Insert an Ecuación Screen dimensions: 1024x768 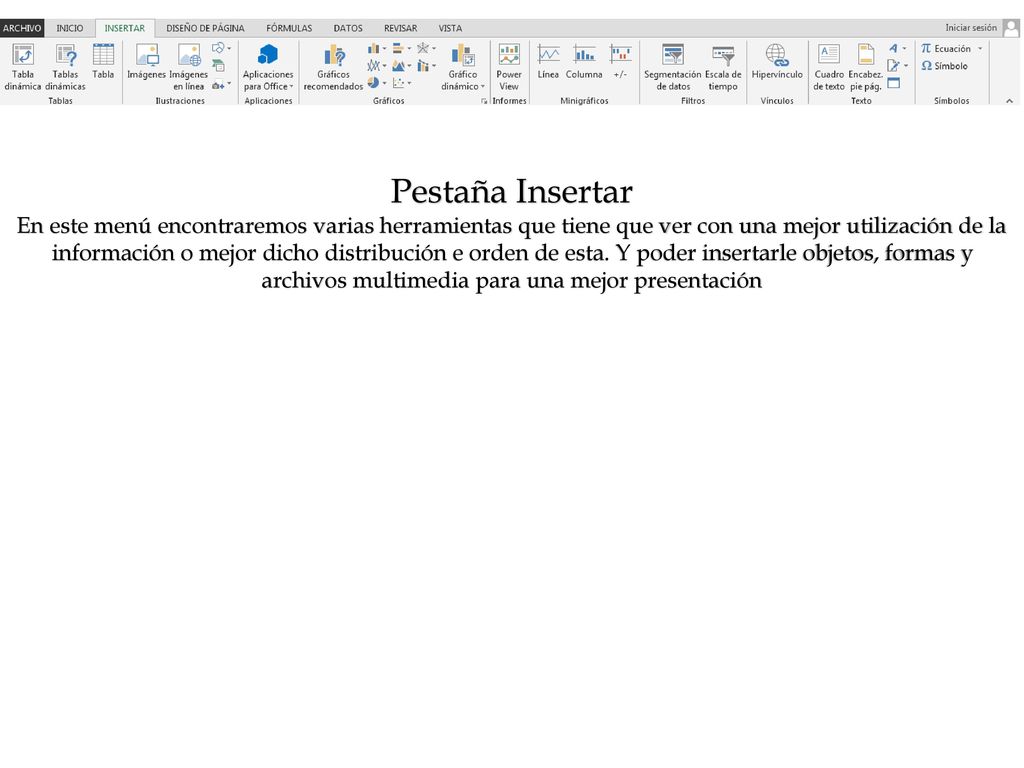[x=946, y=48]
